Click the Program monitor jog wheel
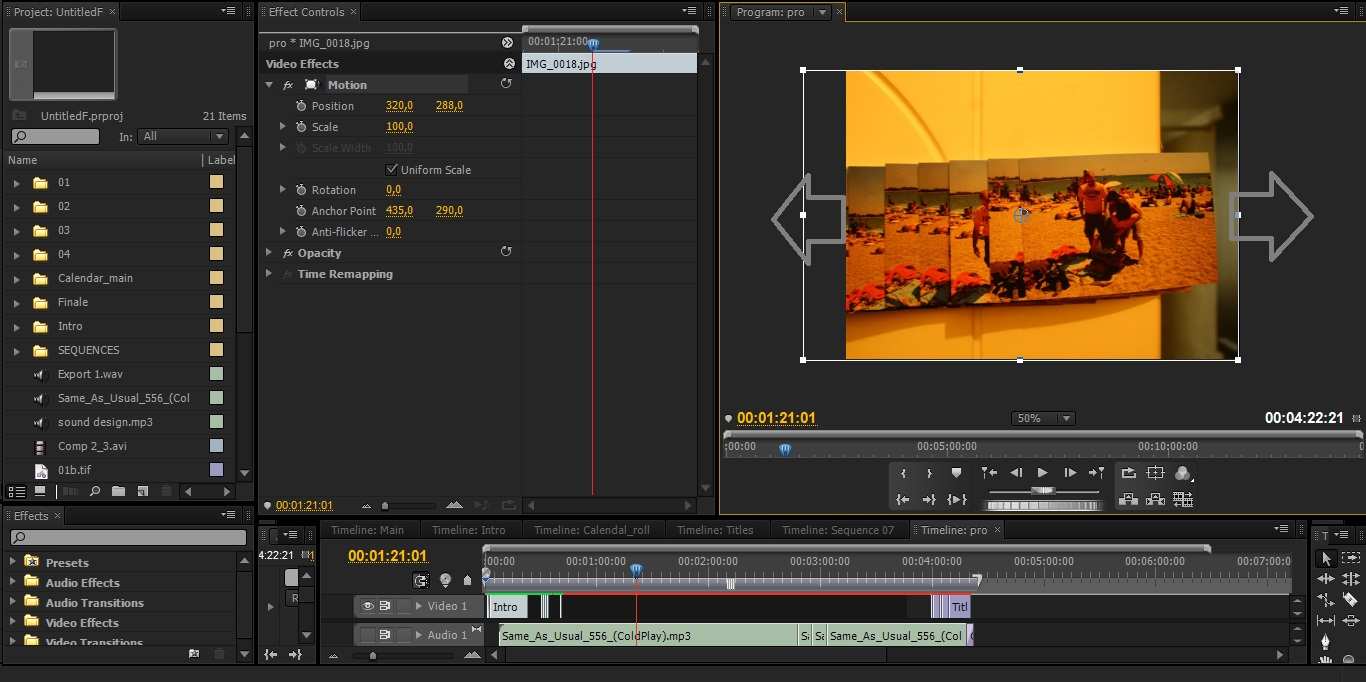The height and width of the screenshot is (682, 1366). tap(1043, 505)
